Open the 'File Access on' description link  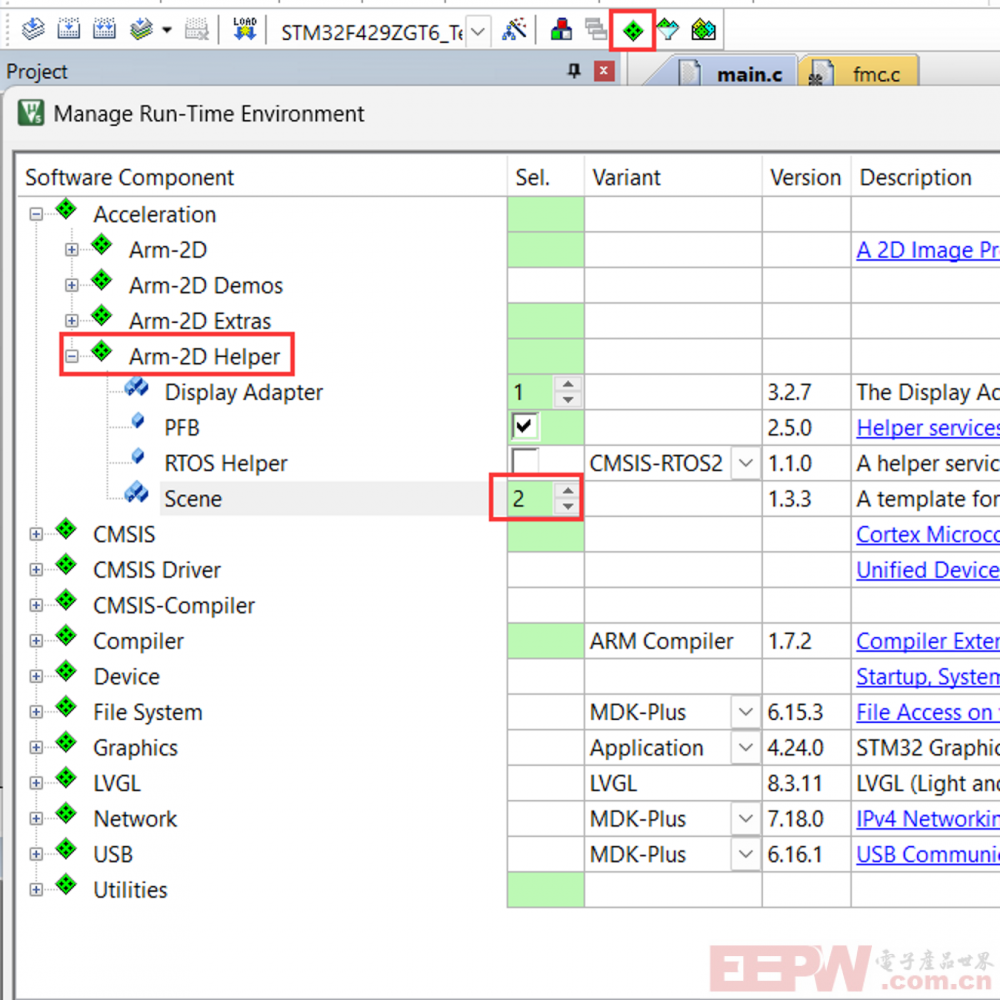tap(928, 712)
